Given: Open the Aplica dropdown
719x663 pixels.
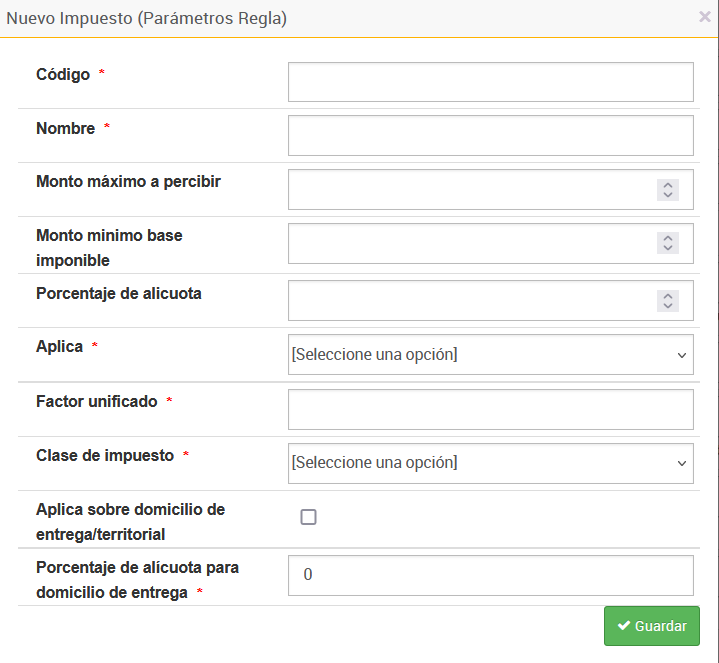Looking at the screenshot, I should (x=490, y=354).
